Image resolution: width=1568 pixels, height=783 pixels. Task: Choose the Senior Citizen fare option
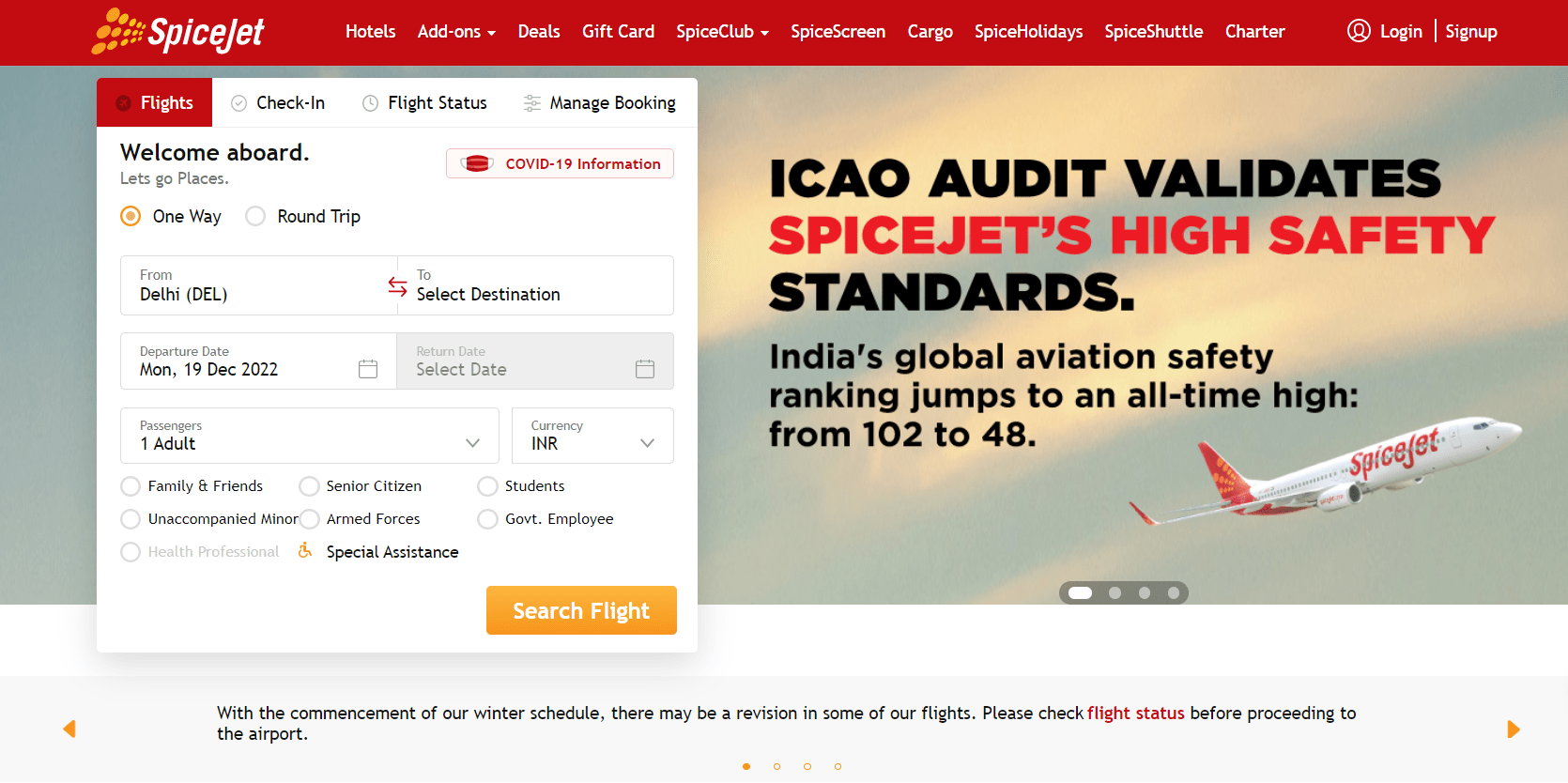click(361, 486)
